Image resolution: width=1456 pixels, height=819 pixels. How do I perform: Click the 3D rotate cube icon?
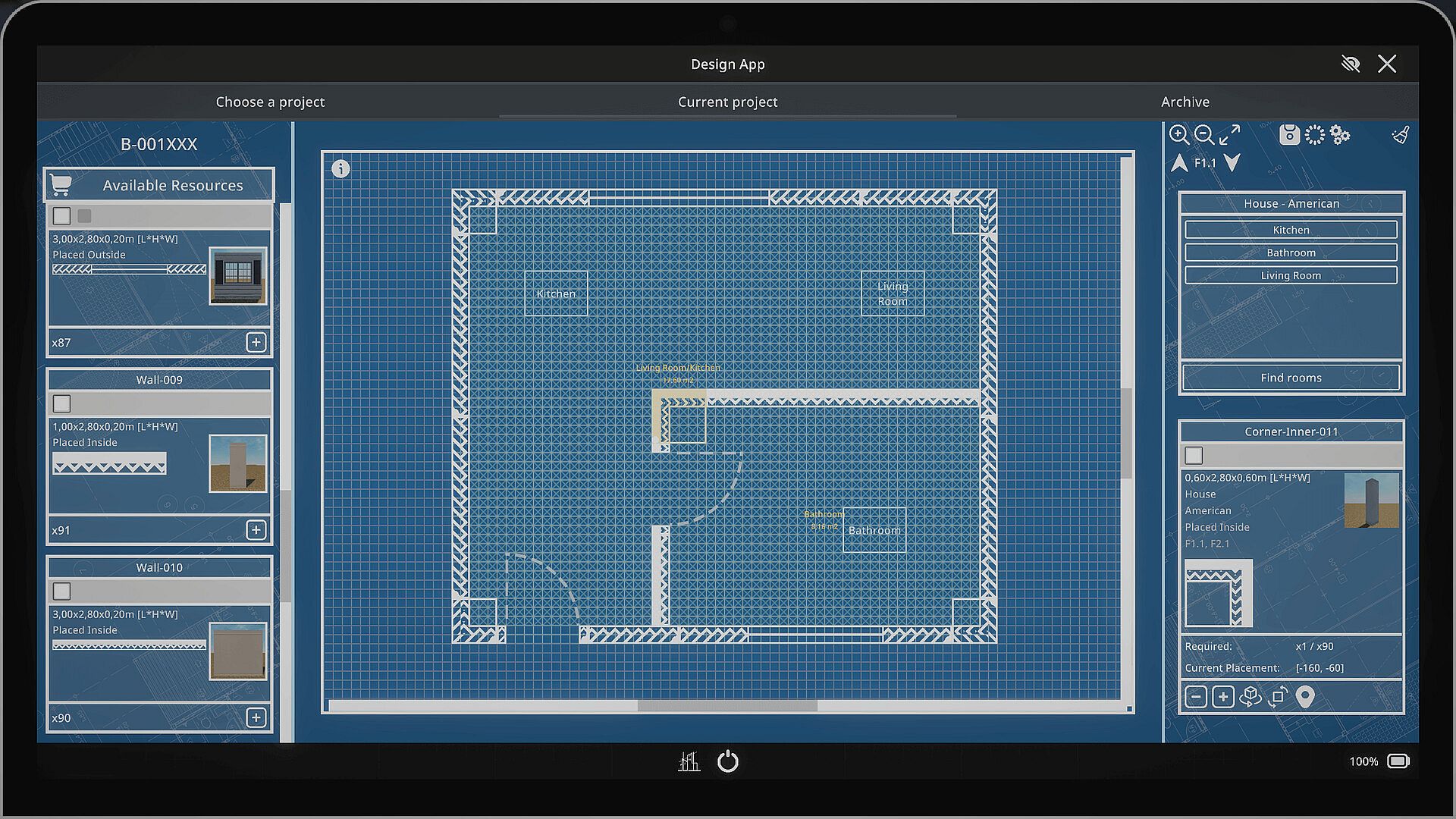1250,696
